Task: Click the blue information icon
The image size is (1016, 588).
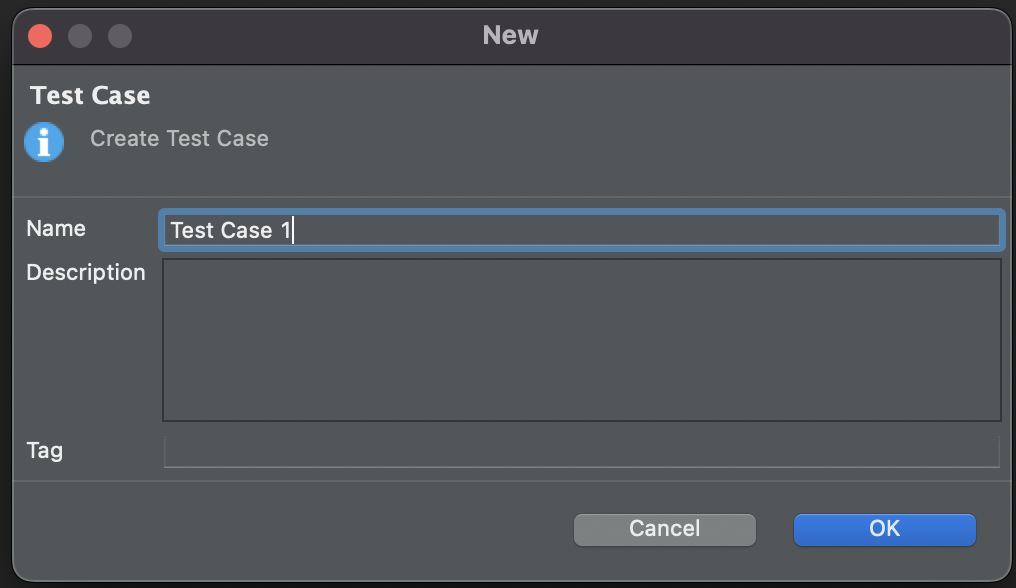Action: click(44, 142)
